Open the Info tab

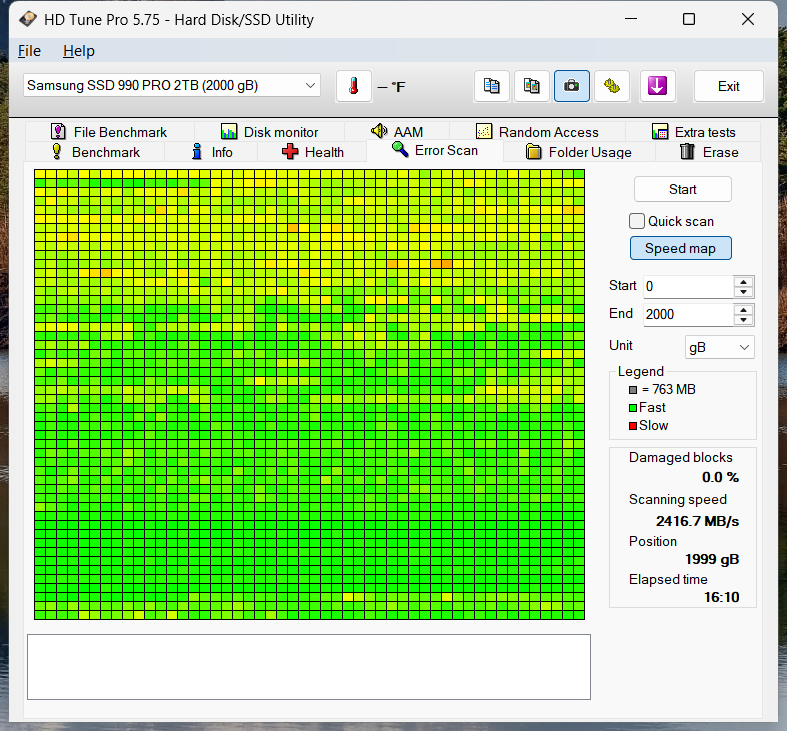(211, 152)
